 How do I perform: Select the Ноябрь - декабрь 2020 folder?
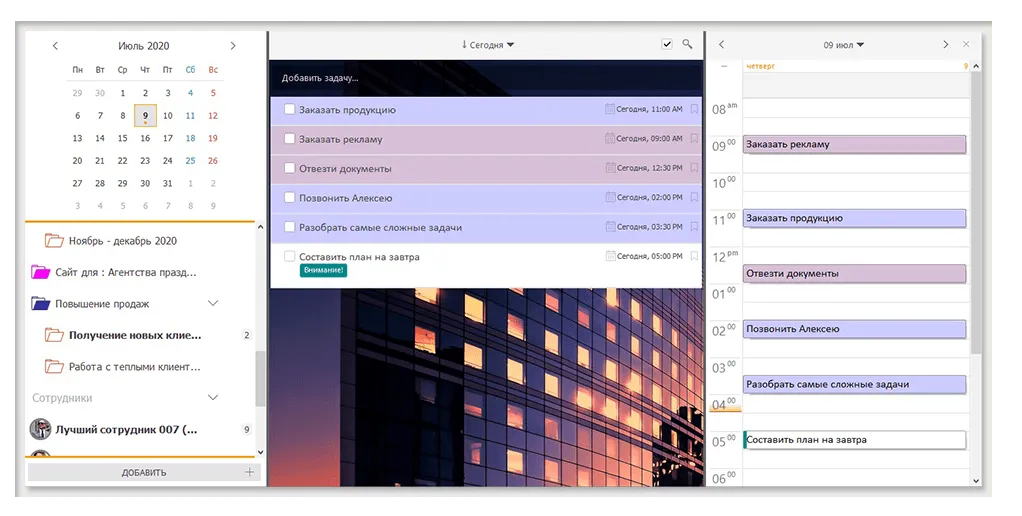pyautogui.click(x=122, y=241)
